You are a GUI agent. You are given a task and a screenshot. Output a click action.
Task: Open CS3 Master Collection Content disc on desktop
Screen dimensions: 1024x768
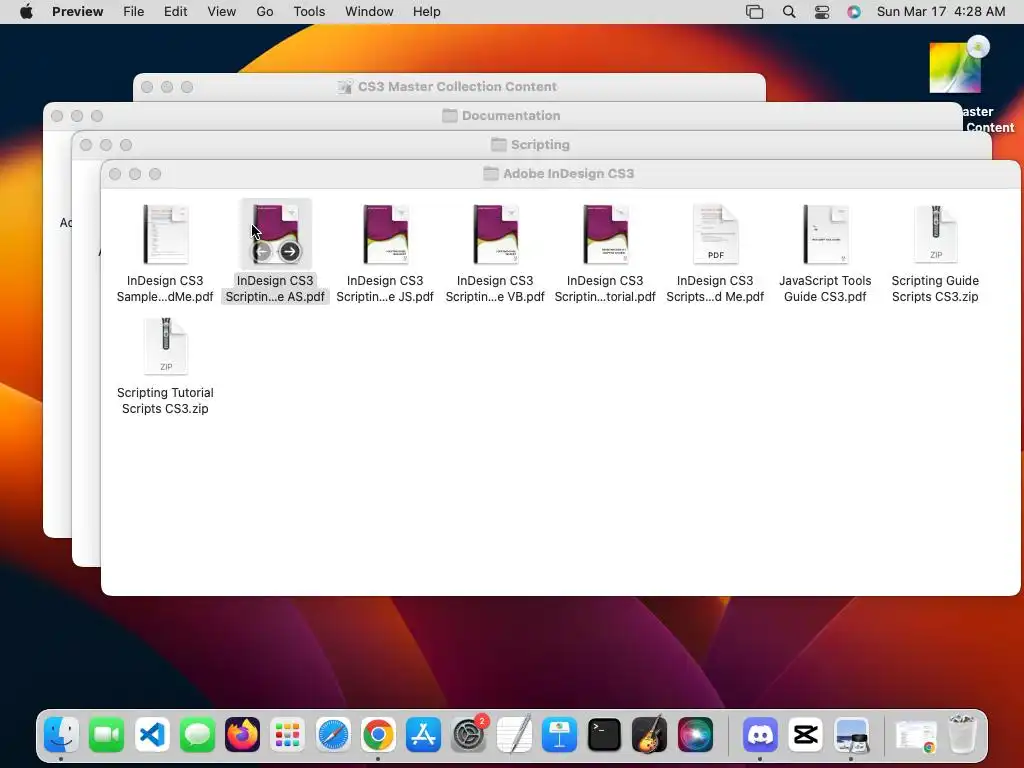[x=955, y=67]
